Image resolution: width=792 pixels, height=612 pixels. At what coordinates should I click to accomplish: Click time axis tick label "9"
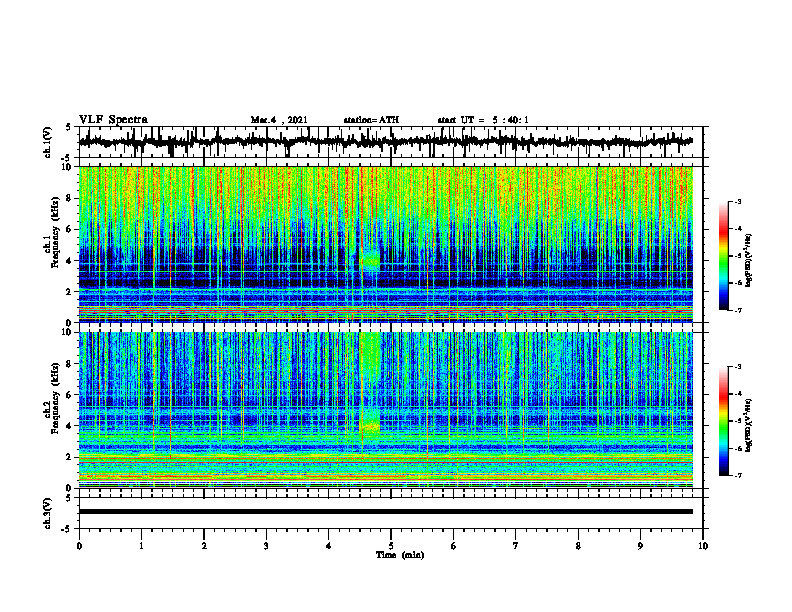pyautogui.click(x=640, y=546)
